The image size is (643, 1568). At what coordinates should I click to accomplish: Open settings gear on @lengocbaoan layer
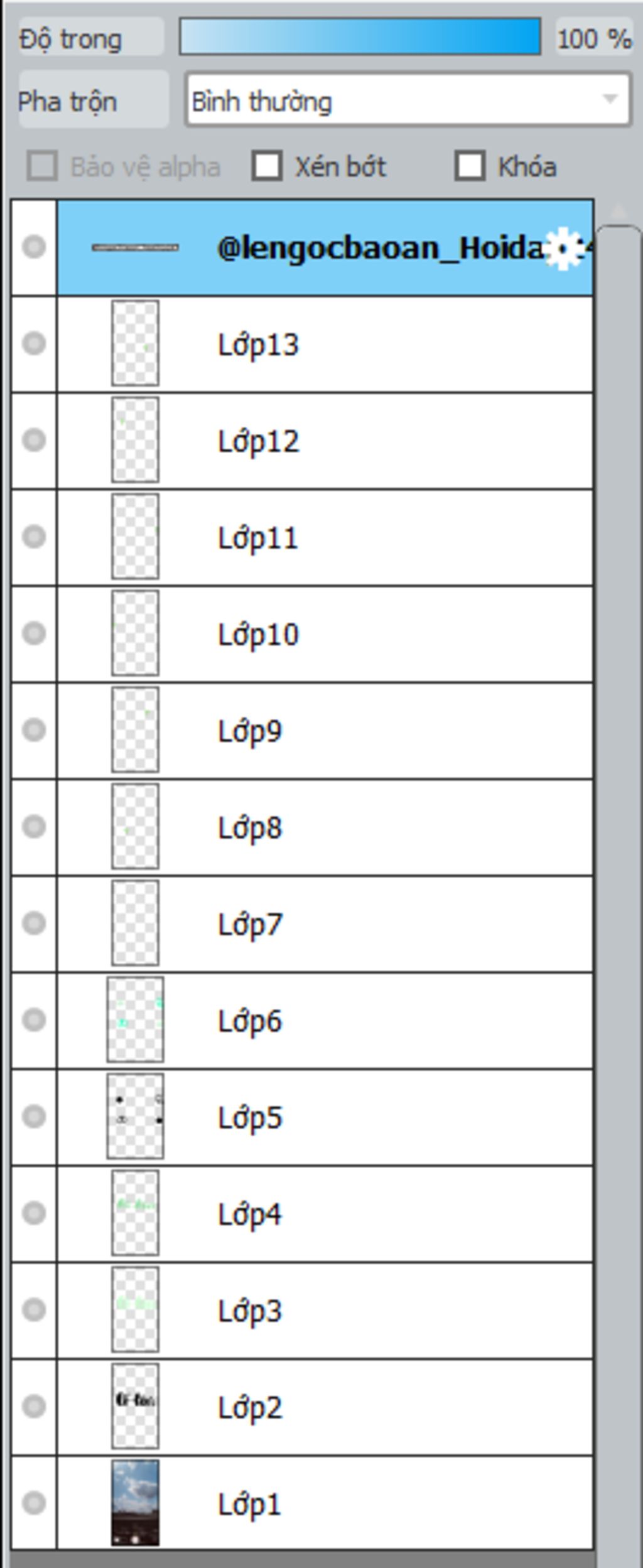[x=563, y=249]
